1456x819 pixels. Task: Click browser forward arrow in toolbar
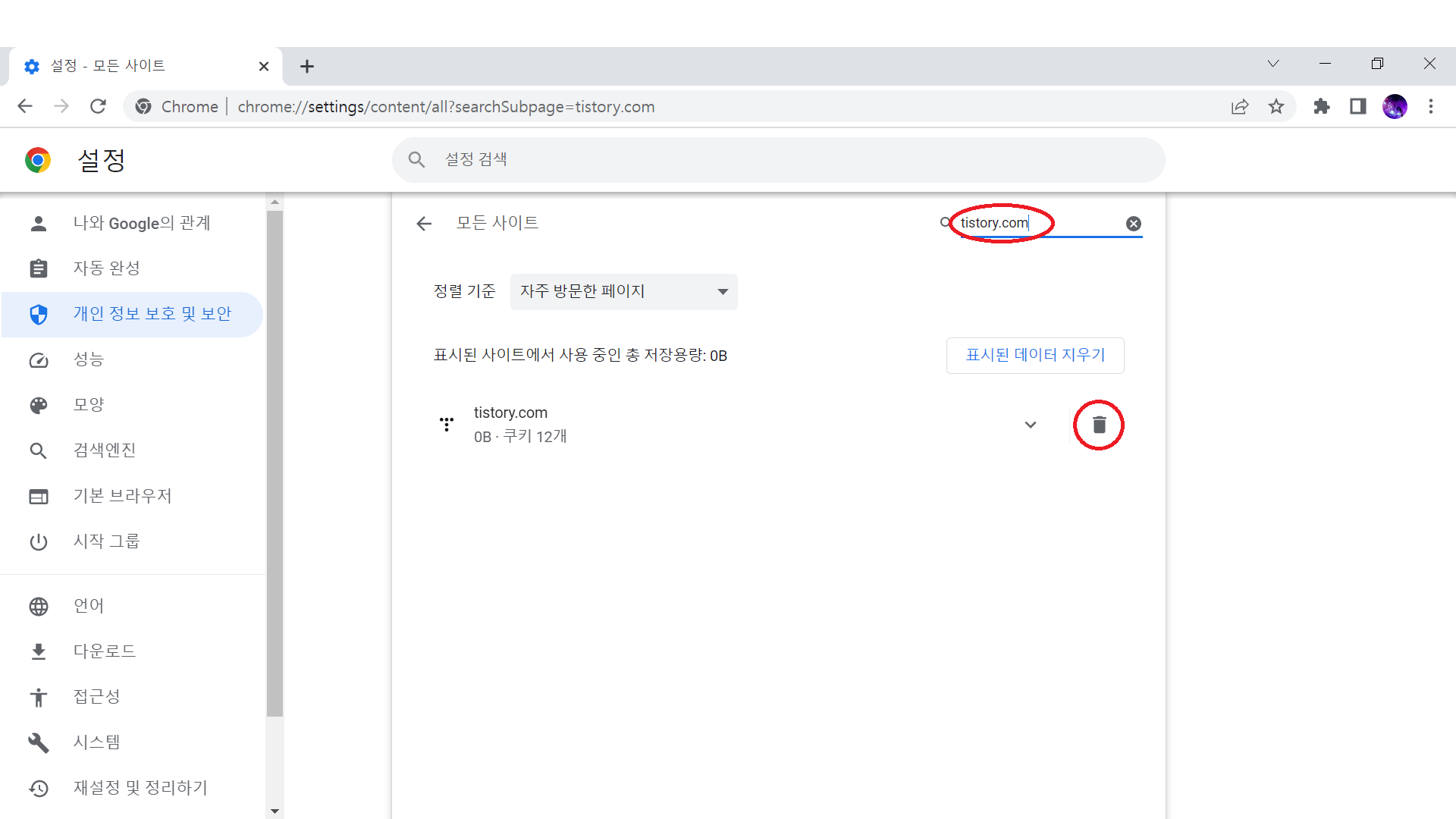pyautogui.click(x=61, y=106)
